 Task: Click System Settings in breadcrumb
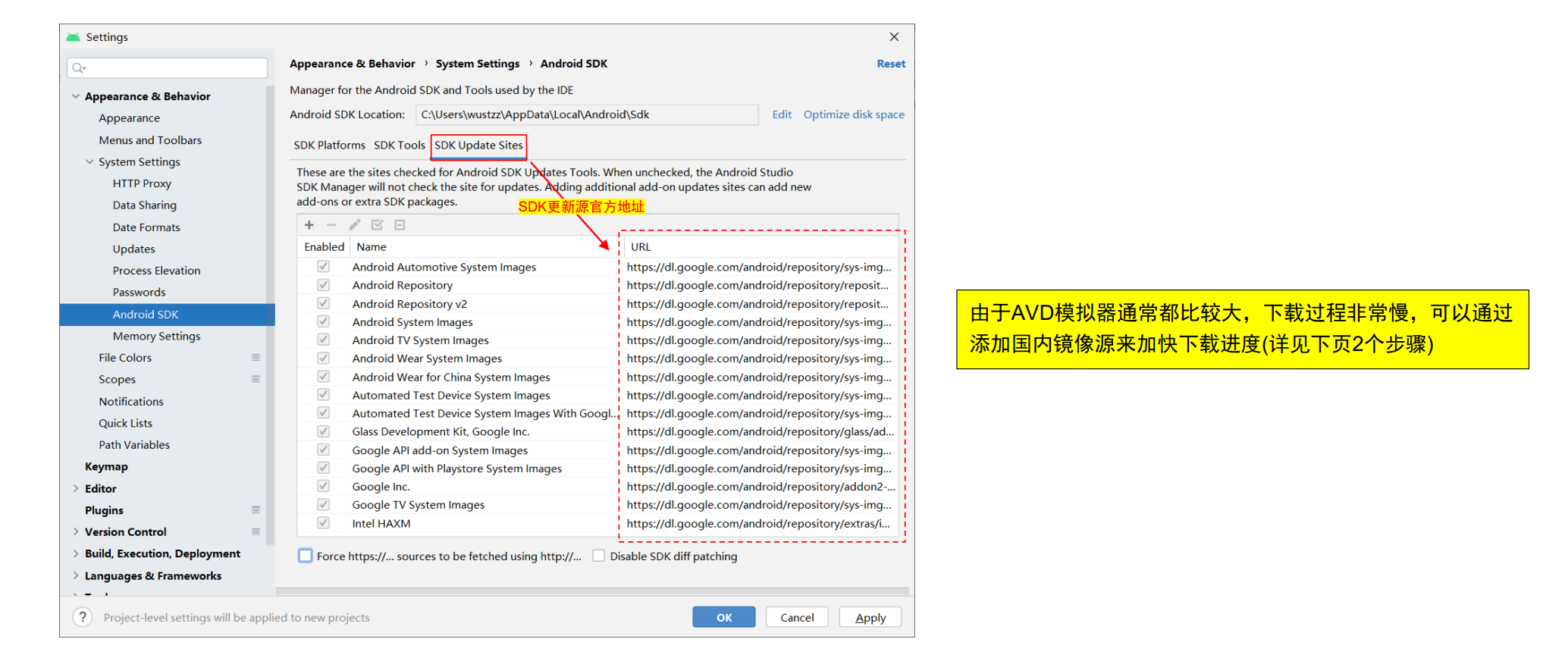(478, 64)
